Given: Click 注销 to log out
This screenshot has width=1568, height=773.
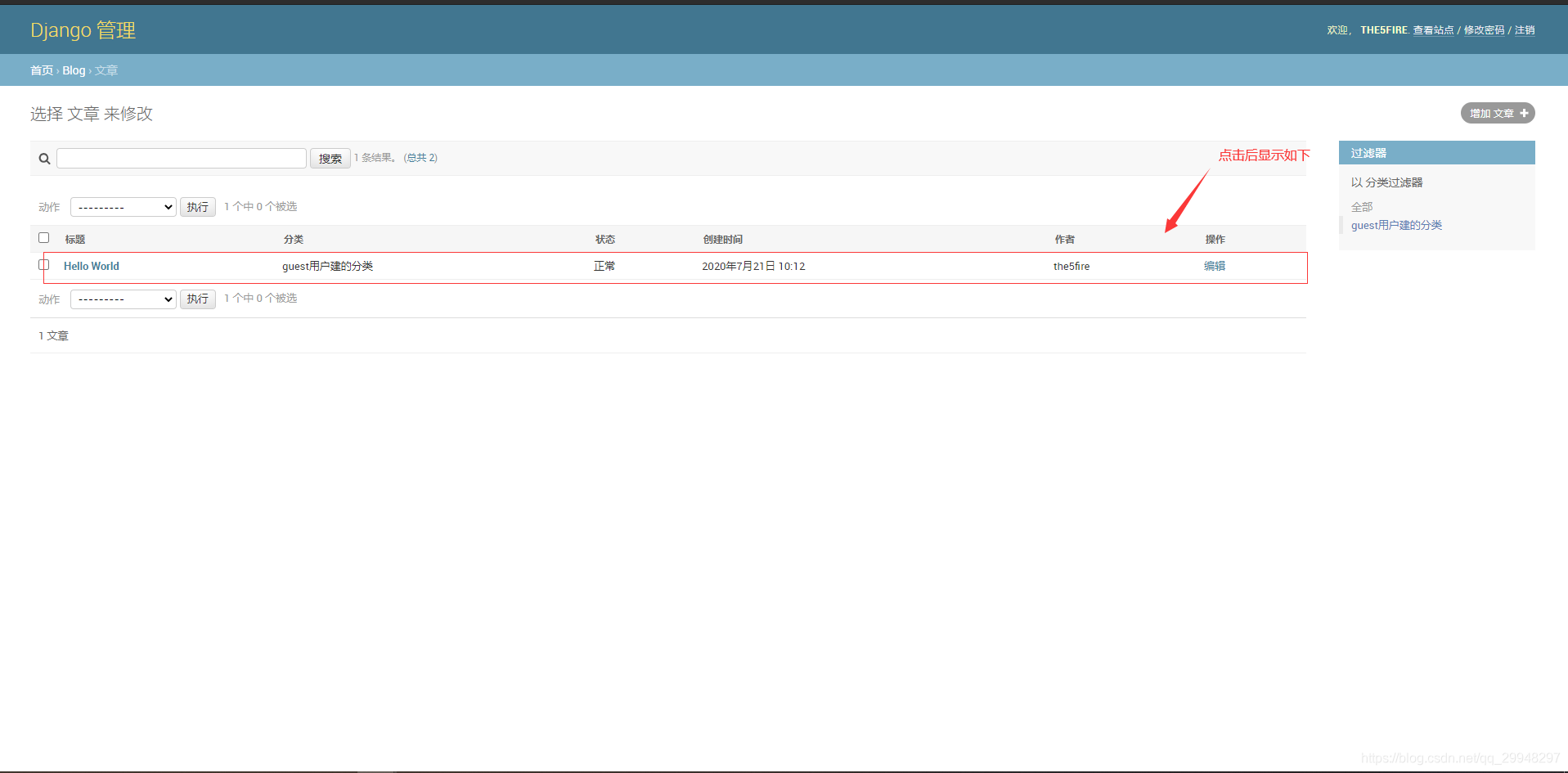Looking at the screenshot, I should click(1525, 30).
